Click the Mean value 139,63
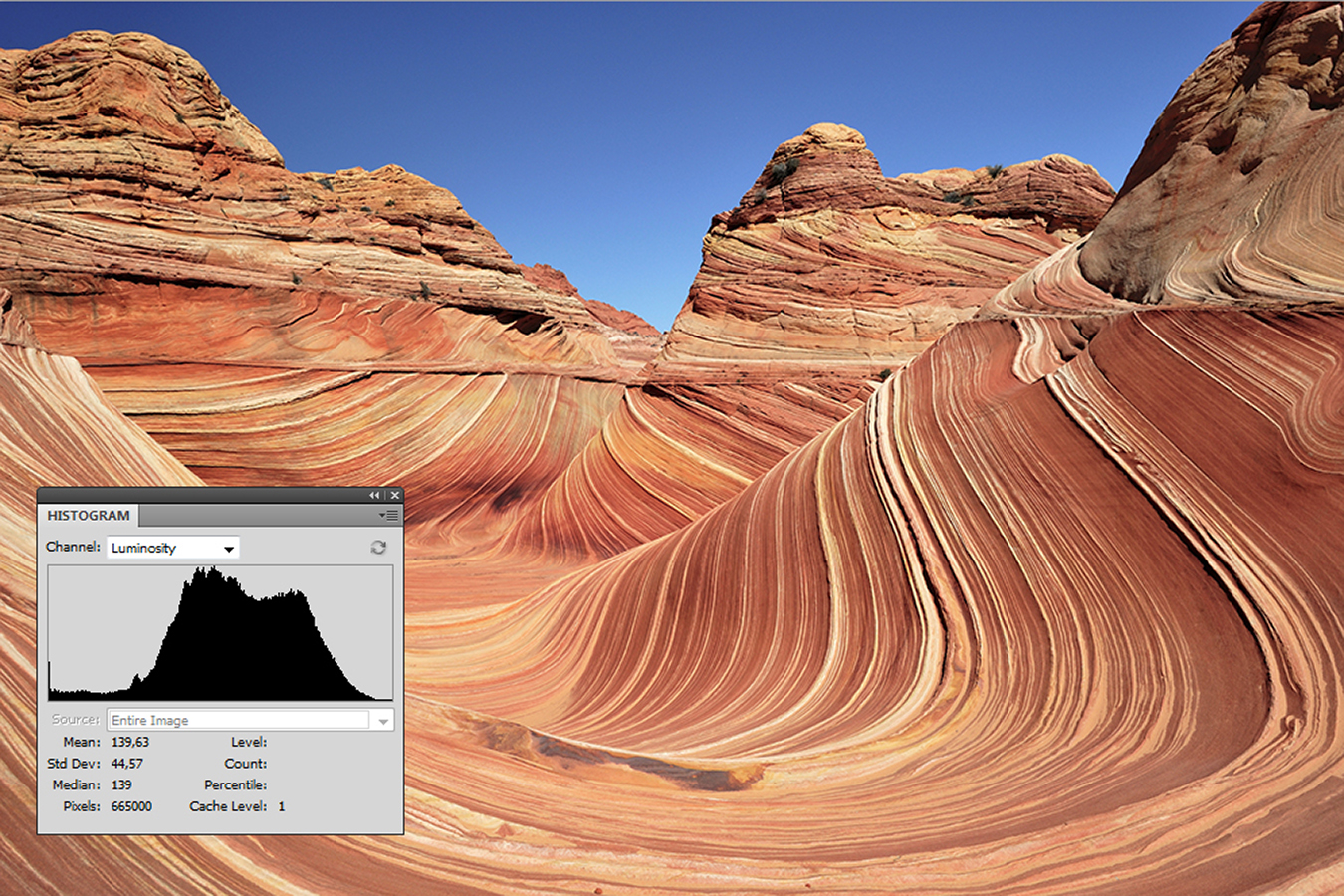This screenshot has height=896, width=1344. 130,742
